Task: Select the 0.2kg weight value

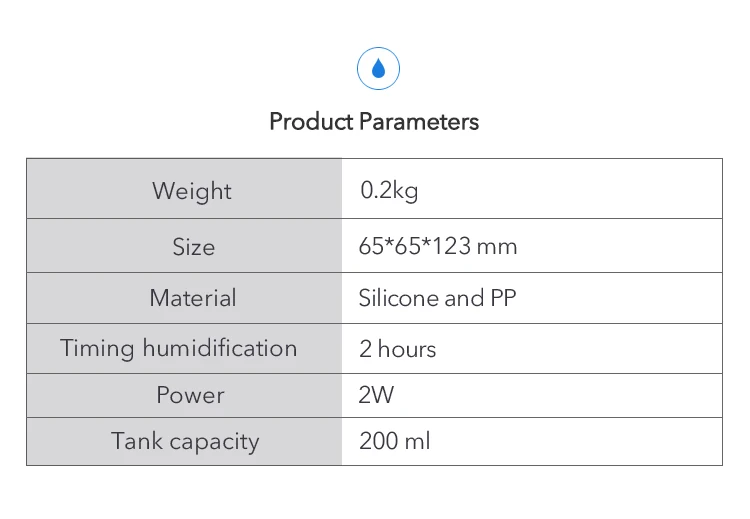Action: tap(389, 190)
